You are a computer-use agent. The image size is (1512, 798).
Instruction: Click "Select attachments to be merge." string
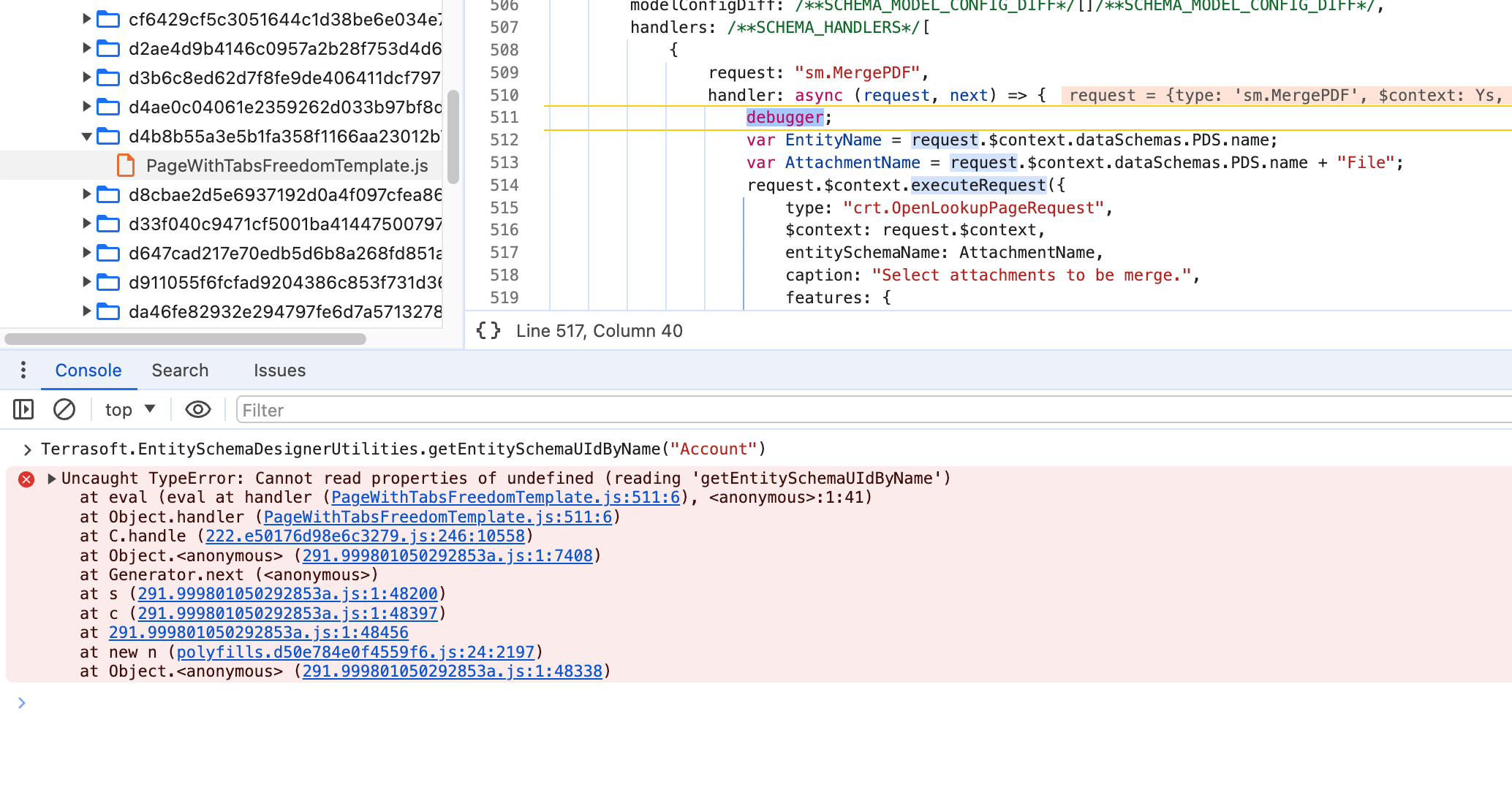pyautogui.click(x=1032, y=275)
